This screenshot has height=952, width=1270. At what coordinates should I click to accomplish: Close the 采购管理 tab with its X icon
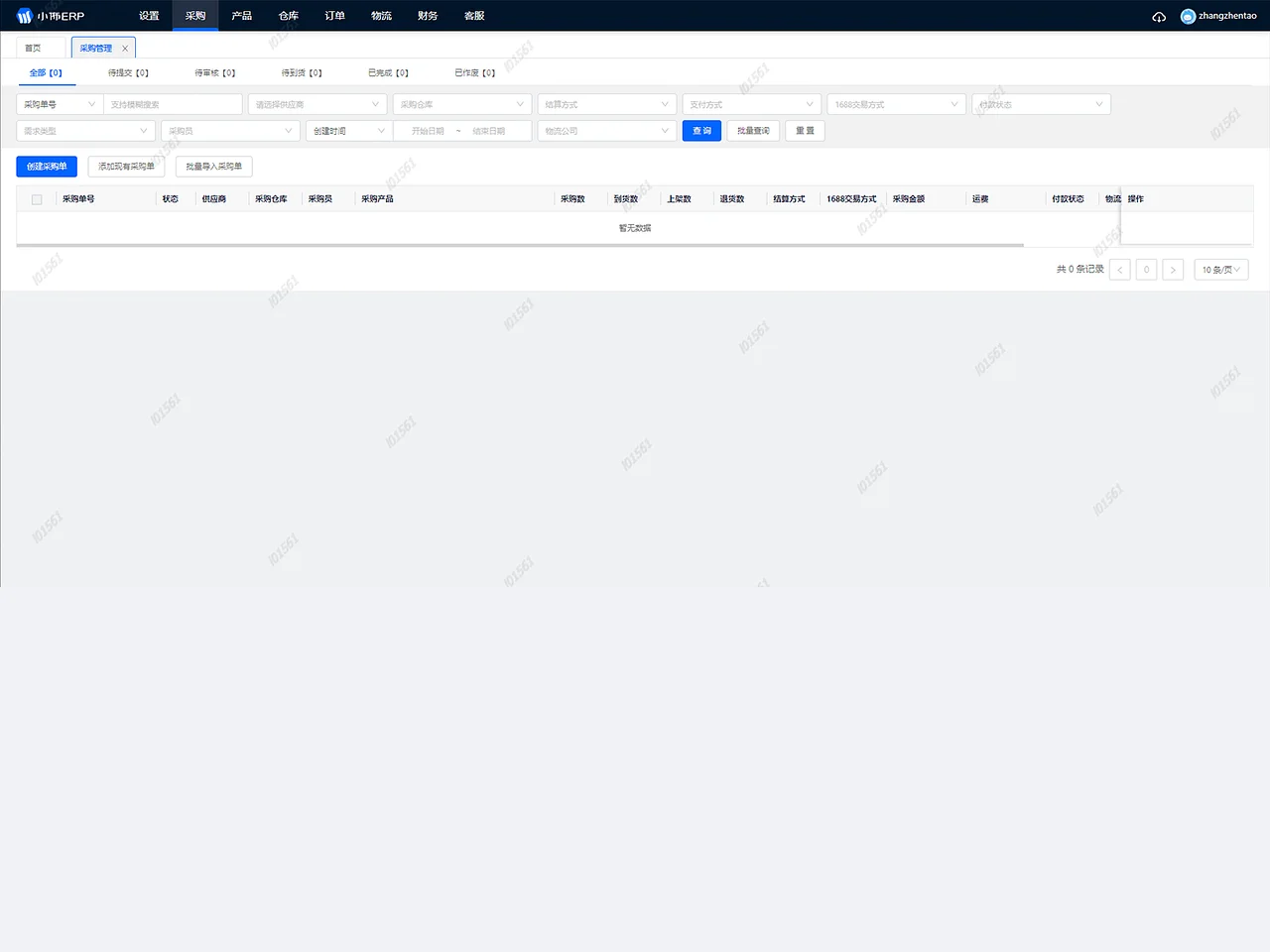[x=125, y=47]
